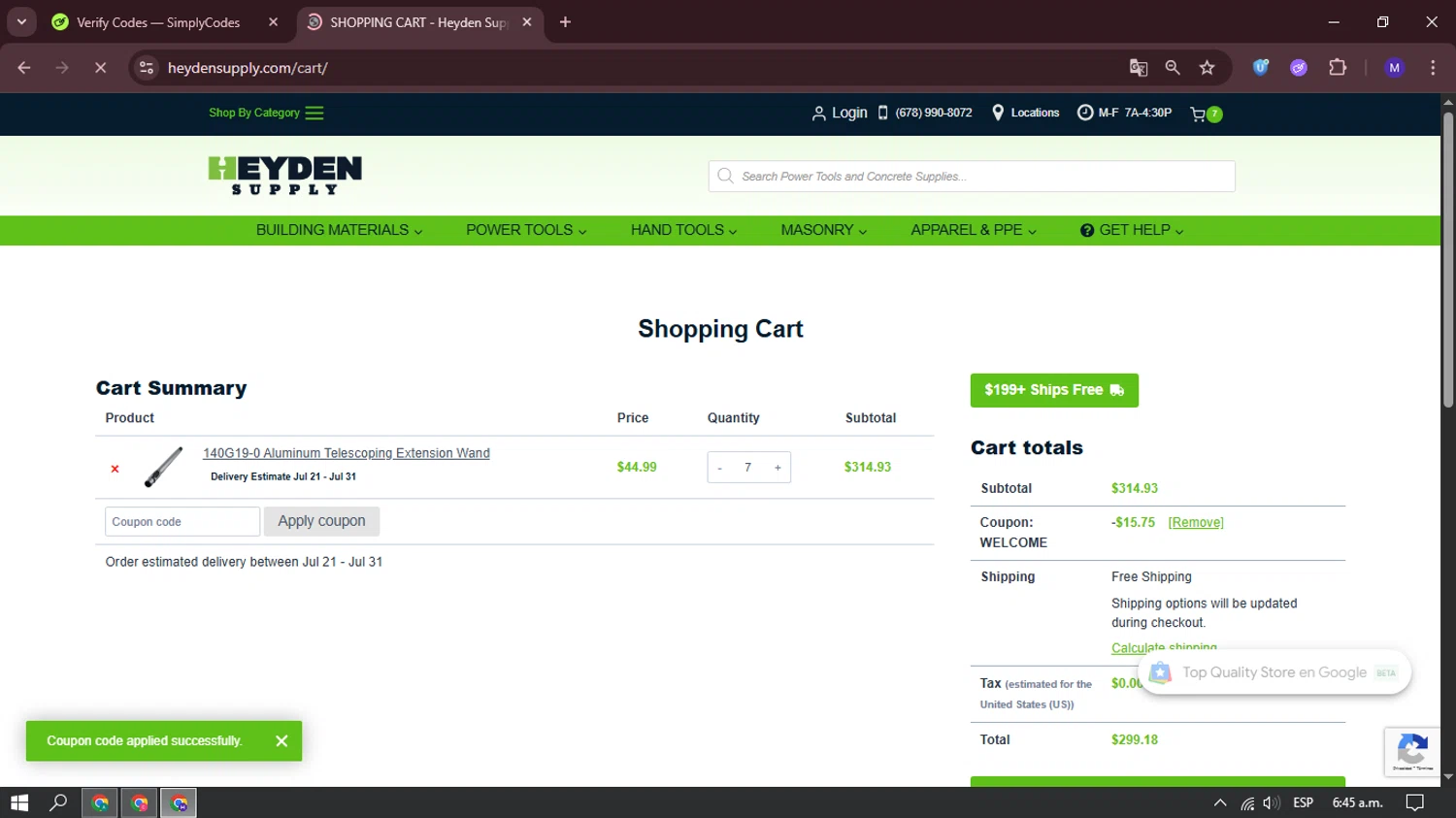
Task: Click the Coupon code input field
Action: tap(182, 521)
